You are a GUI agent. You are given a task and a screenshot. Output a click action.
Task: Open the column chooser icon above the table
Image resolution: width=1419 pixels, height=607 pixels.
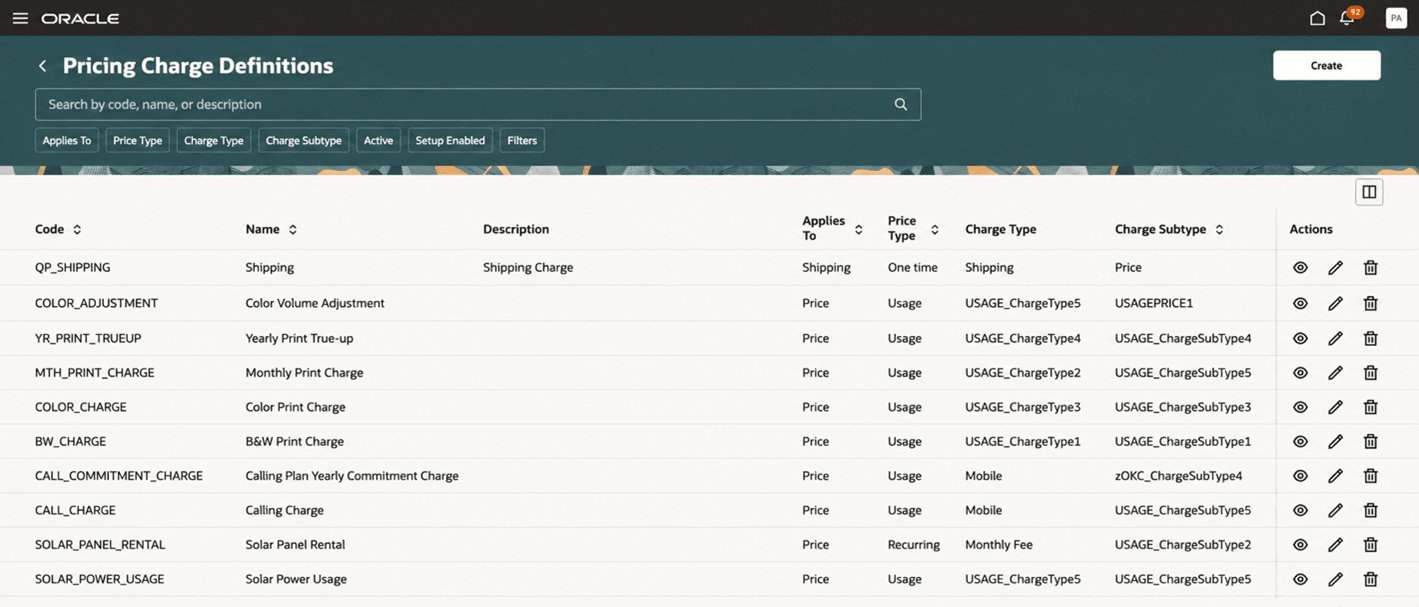point(1369,192)
